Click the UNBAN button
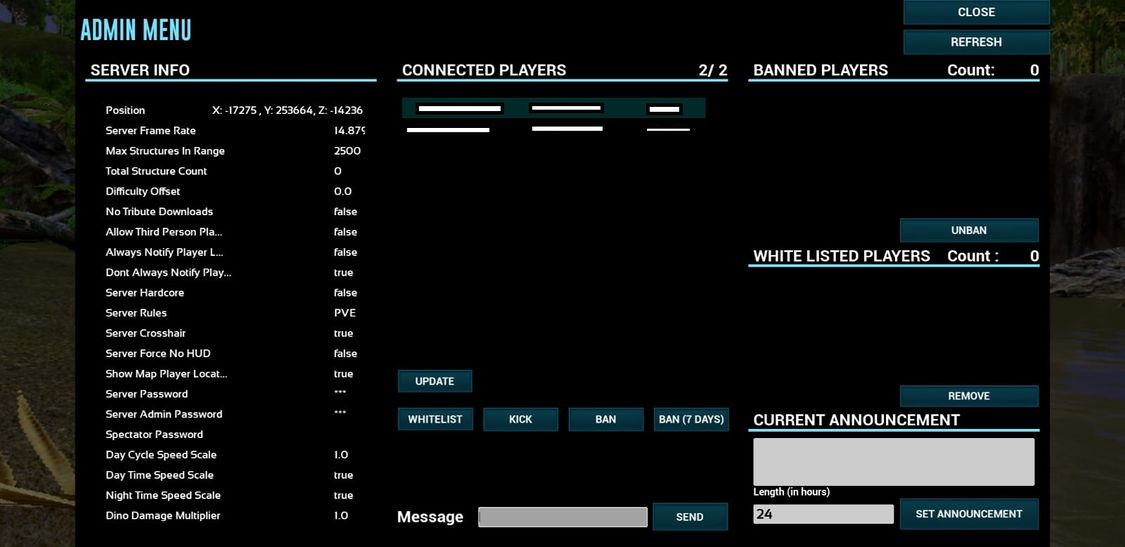The image size is (1125, 547). pyautogui.click(x=968, y=230)
